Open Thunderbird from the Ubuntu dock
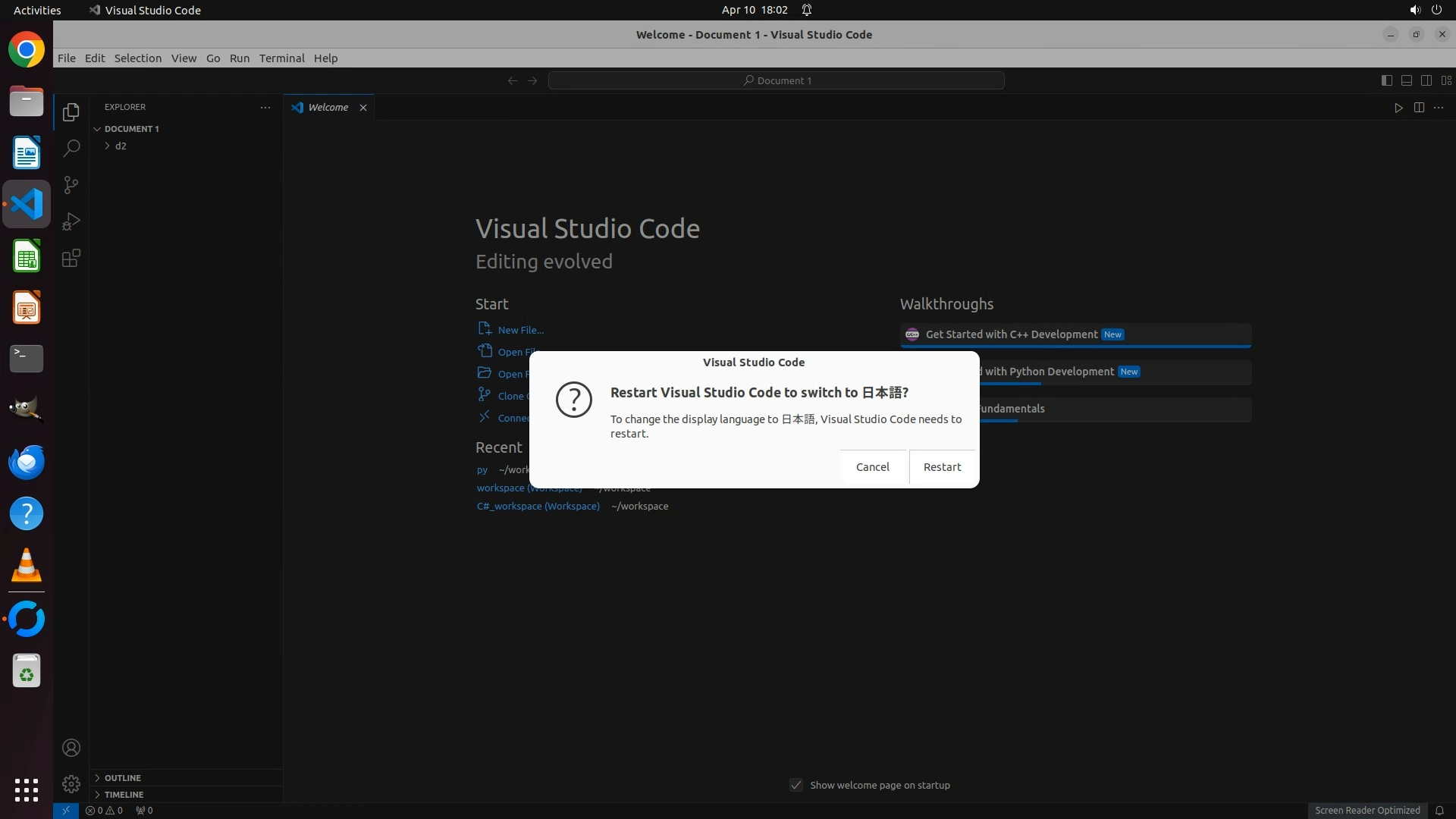This screenshot has height=819, width=1456. point(27,462)
